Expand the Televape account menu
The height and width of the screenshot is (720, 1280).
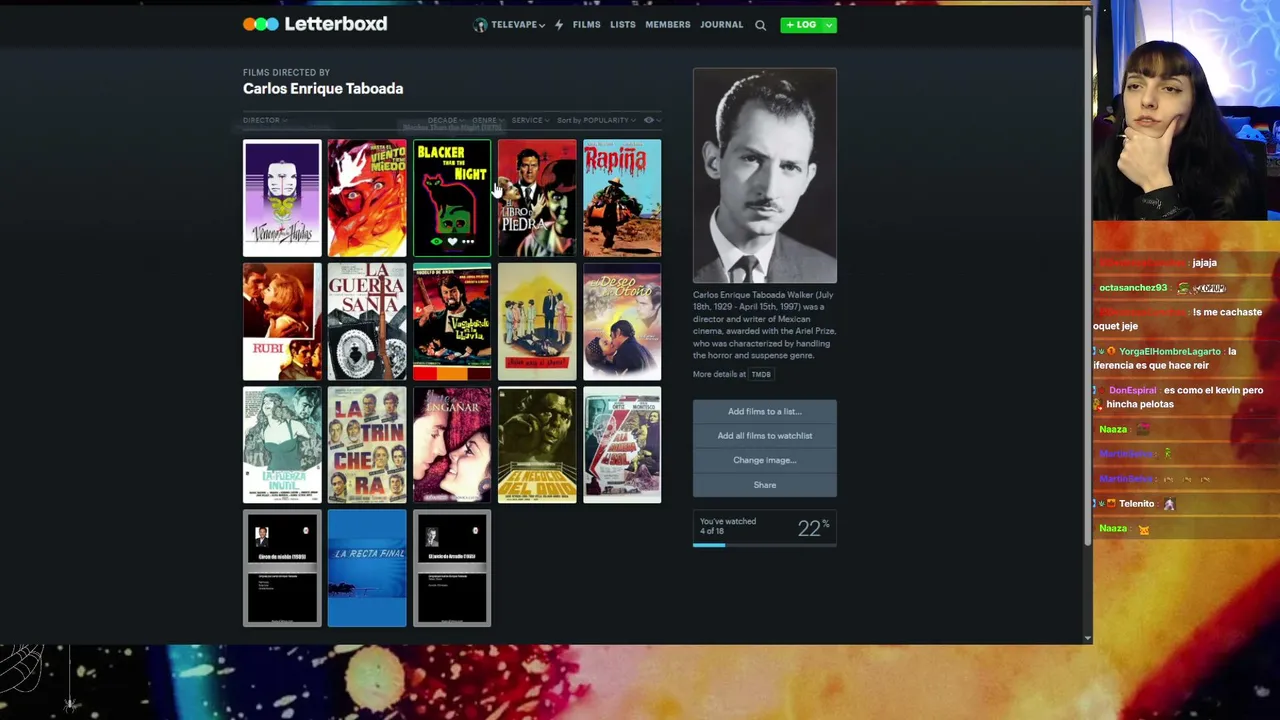[516, 25]
